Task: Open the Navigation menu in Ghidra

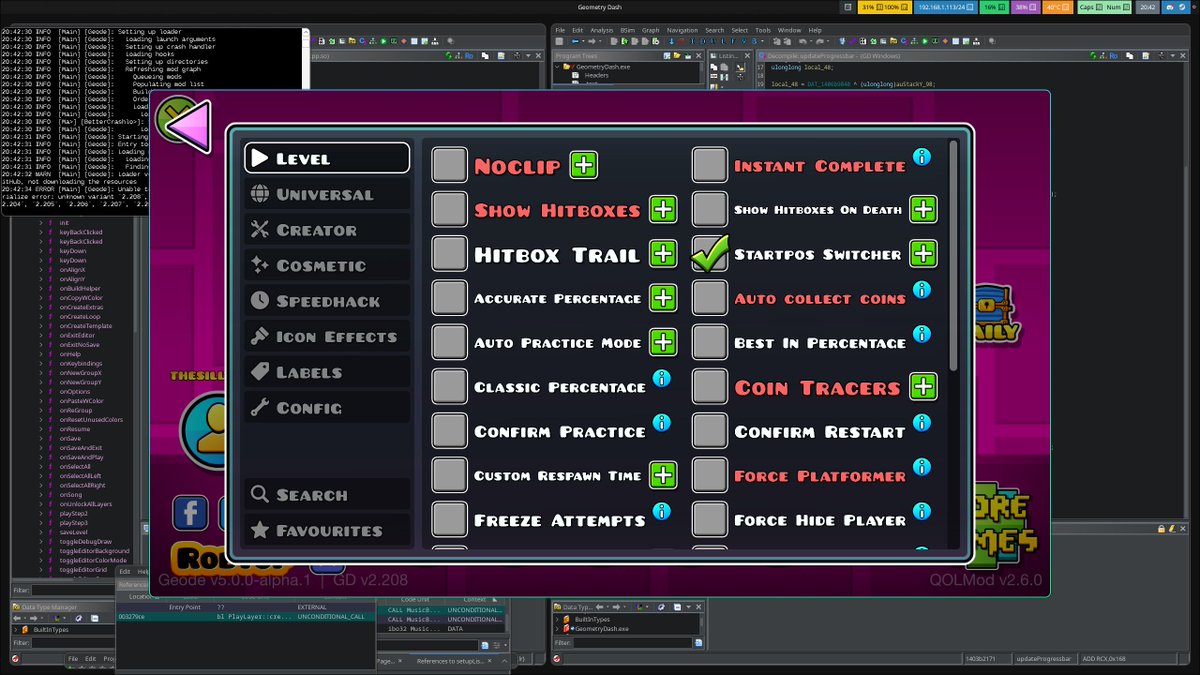Action: [682, 30]
